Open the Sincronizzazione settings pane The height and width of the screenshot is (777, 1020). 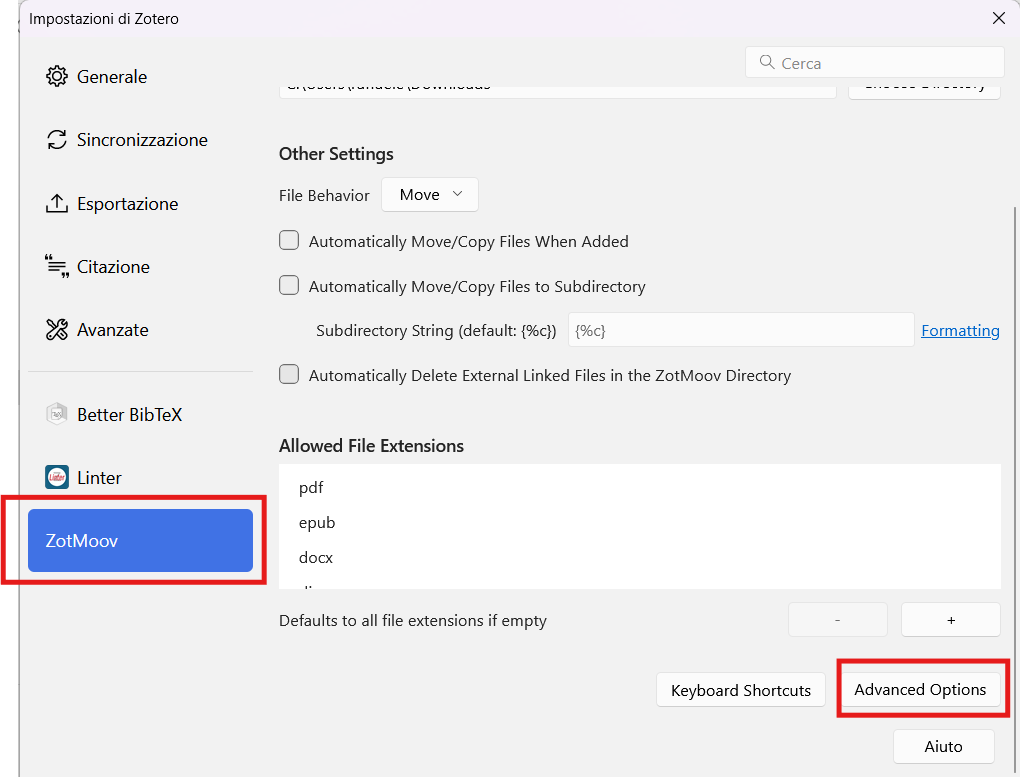pos(140,140)
